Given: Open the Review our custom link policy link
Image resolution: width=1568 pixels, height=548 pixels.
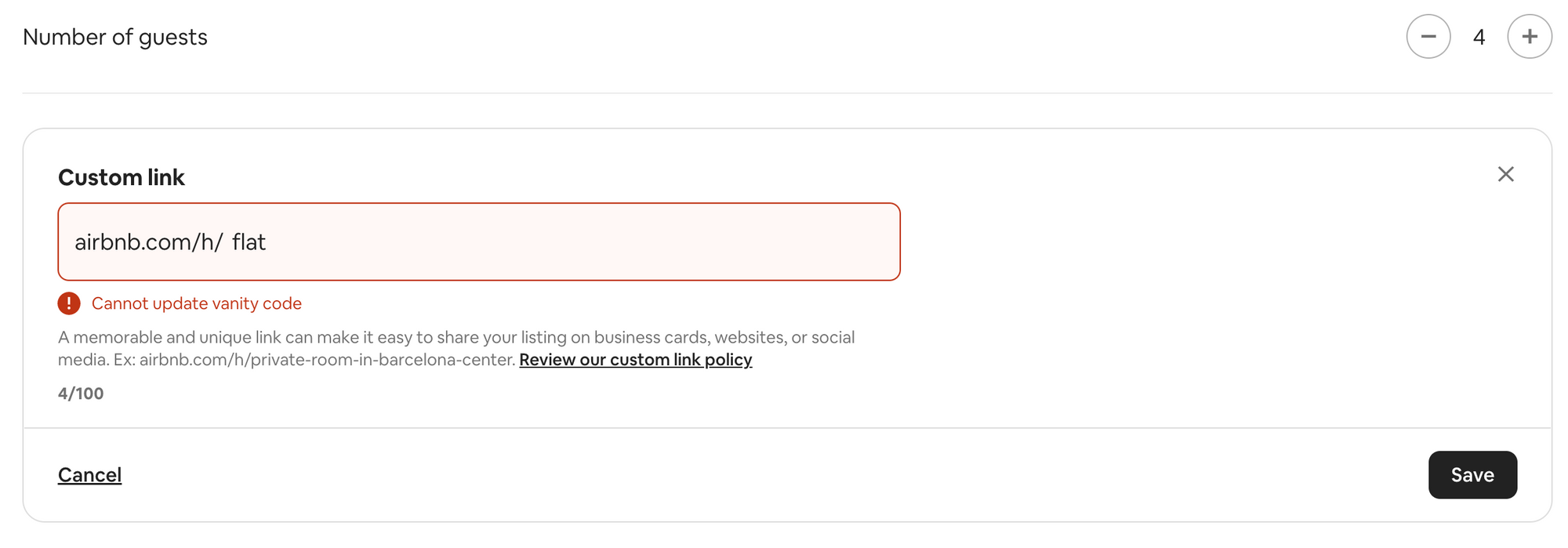Looking at the screenshot, I should (635, 359).
